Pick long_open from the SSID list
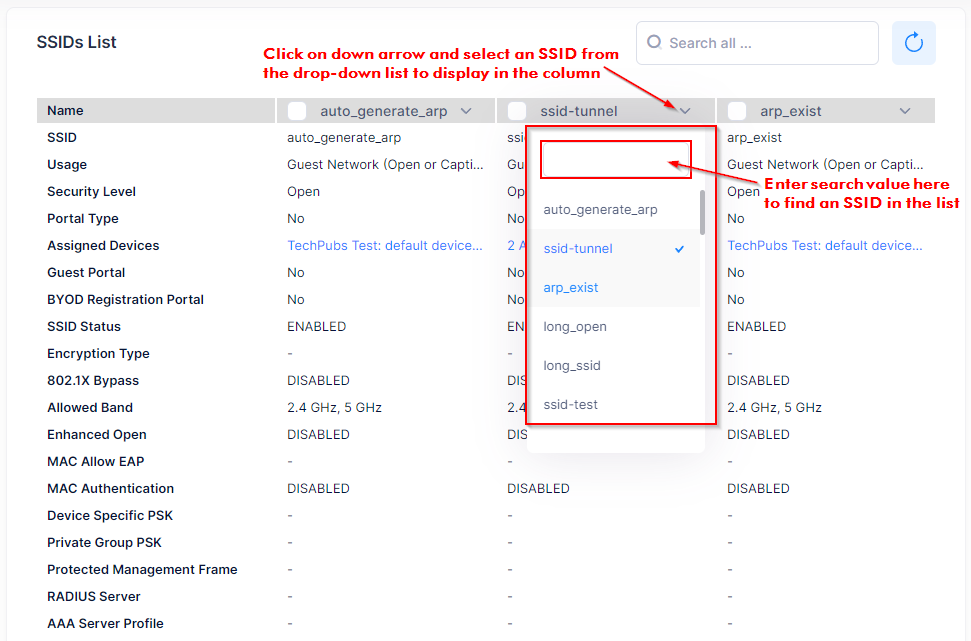Screen dimensions: 971x641 pos(575,327)
